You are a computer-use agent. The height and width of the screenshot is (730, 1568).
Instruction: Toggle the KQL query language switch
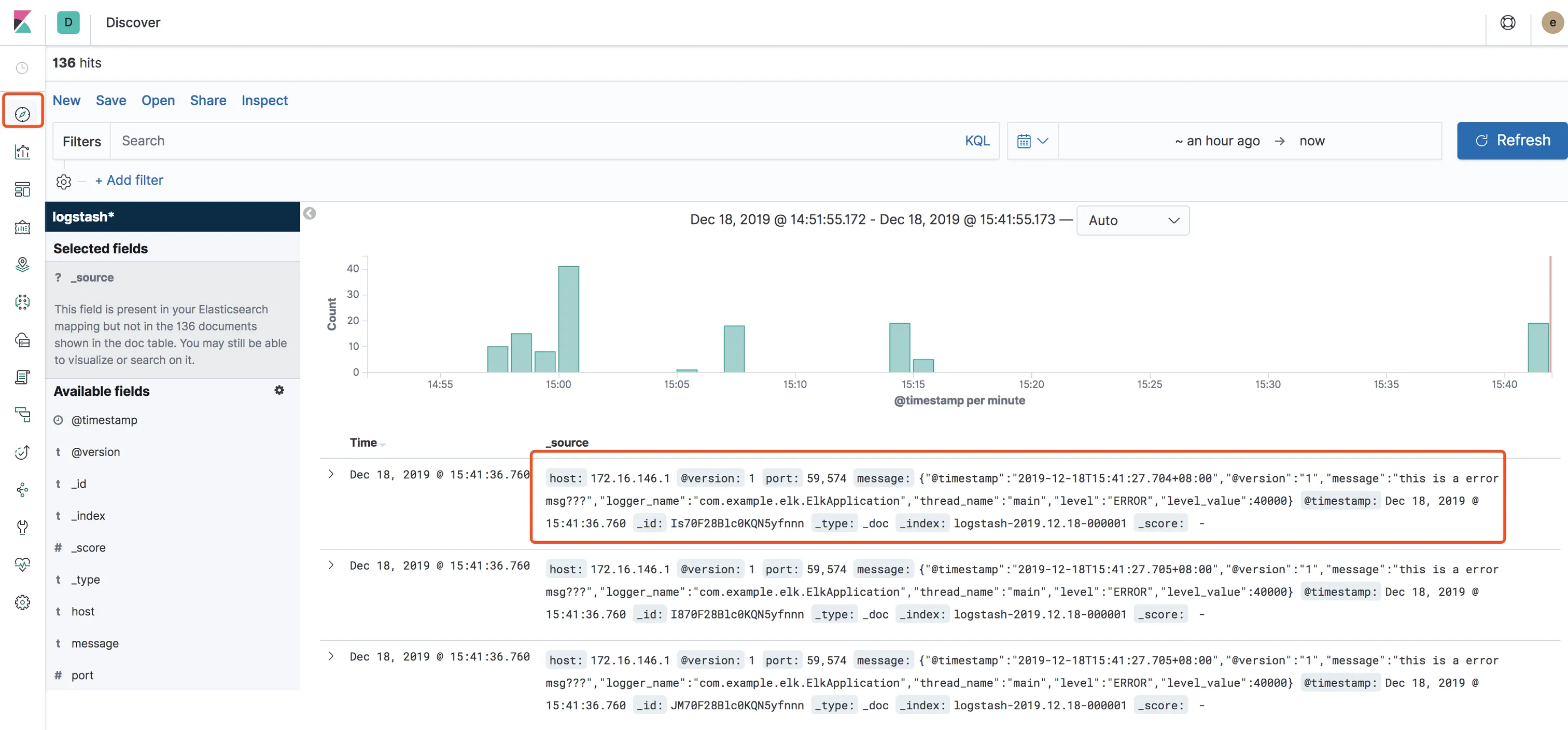[976, 141]
